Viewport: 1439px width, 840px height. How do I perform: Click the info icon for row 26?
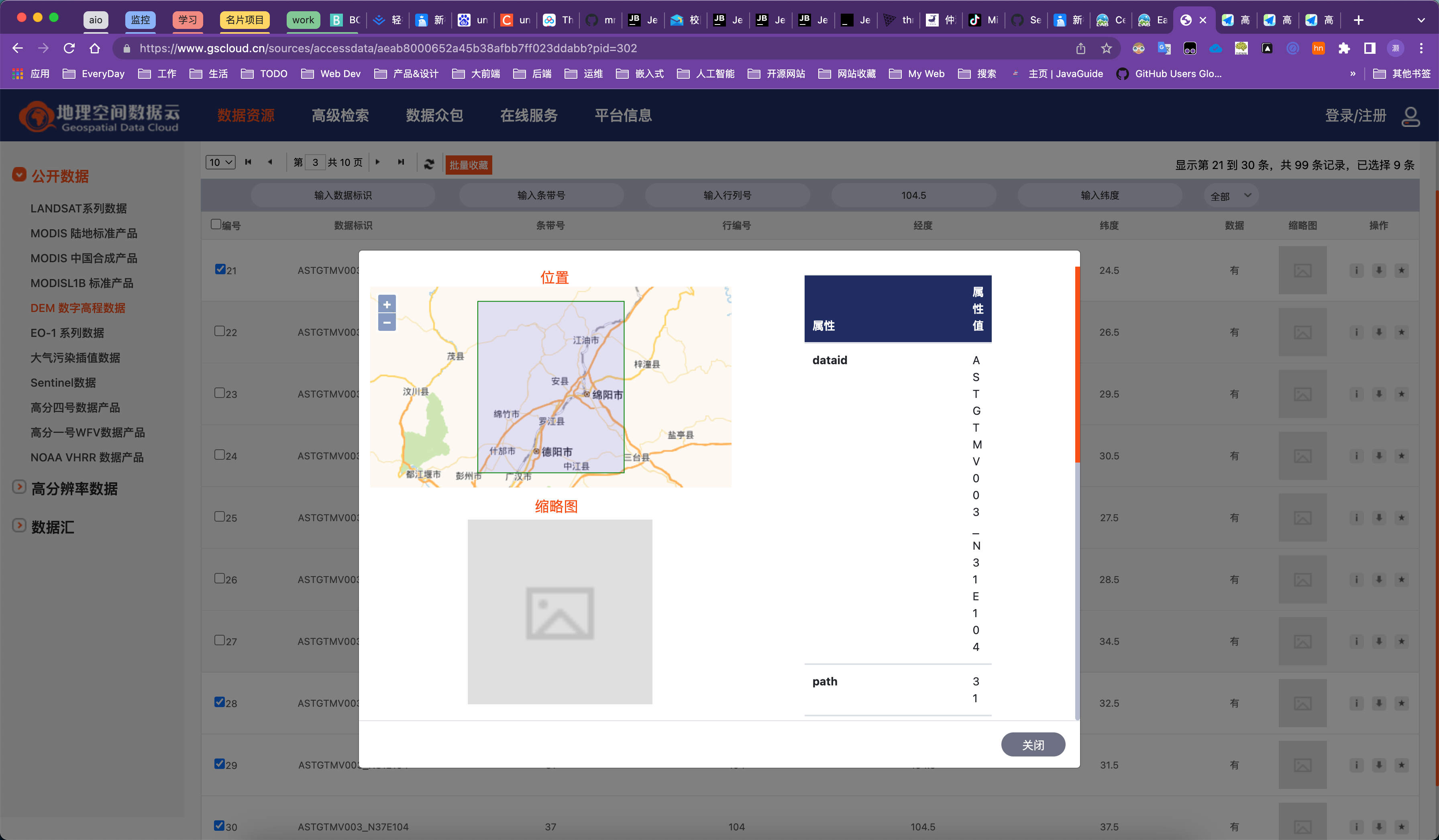click(x=1356, y=579)
